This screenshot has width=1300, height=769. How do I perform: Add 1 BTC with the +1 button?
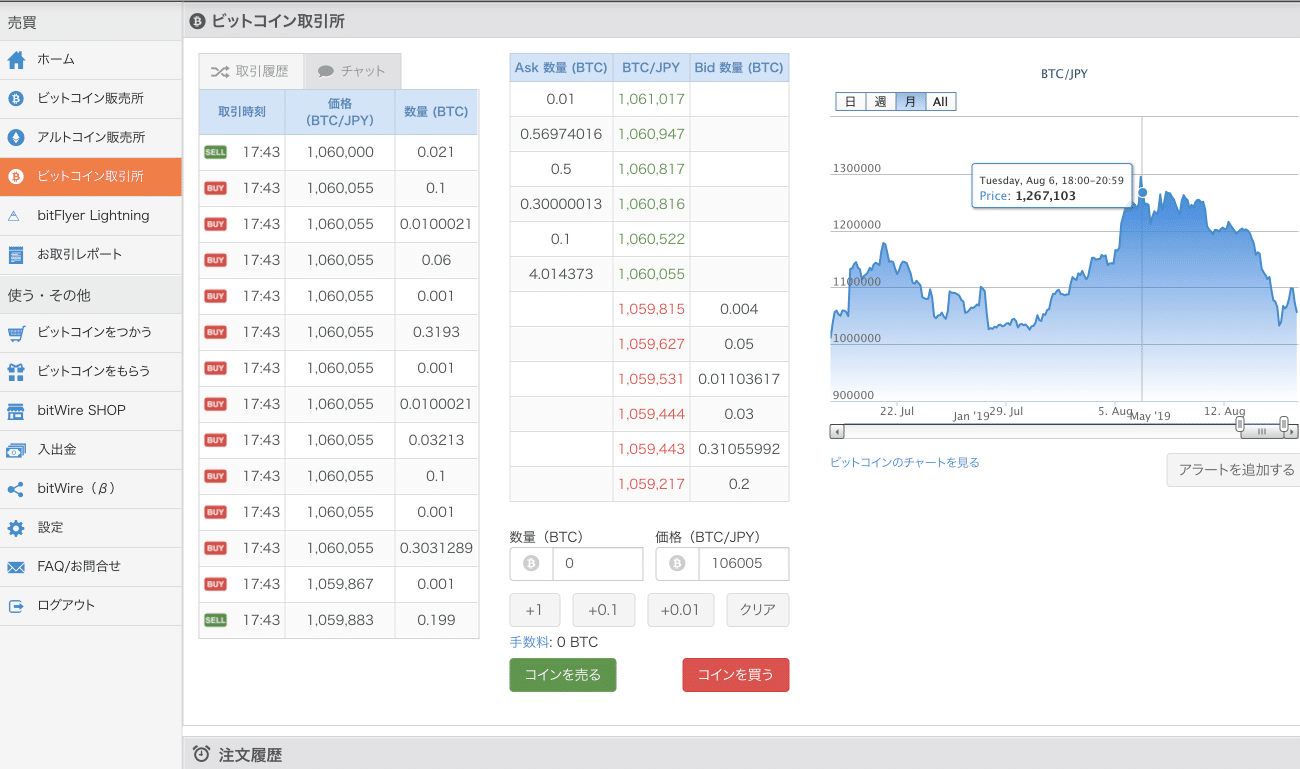(534, 610)
